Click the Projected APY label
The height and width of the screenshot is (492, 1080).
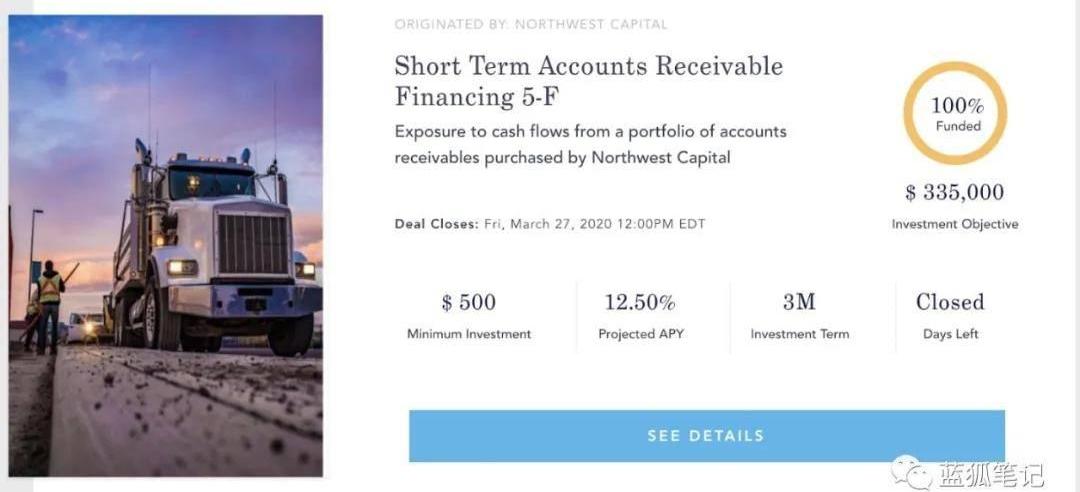tap(641, 334)
